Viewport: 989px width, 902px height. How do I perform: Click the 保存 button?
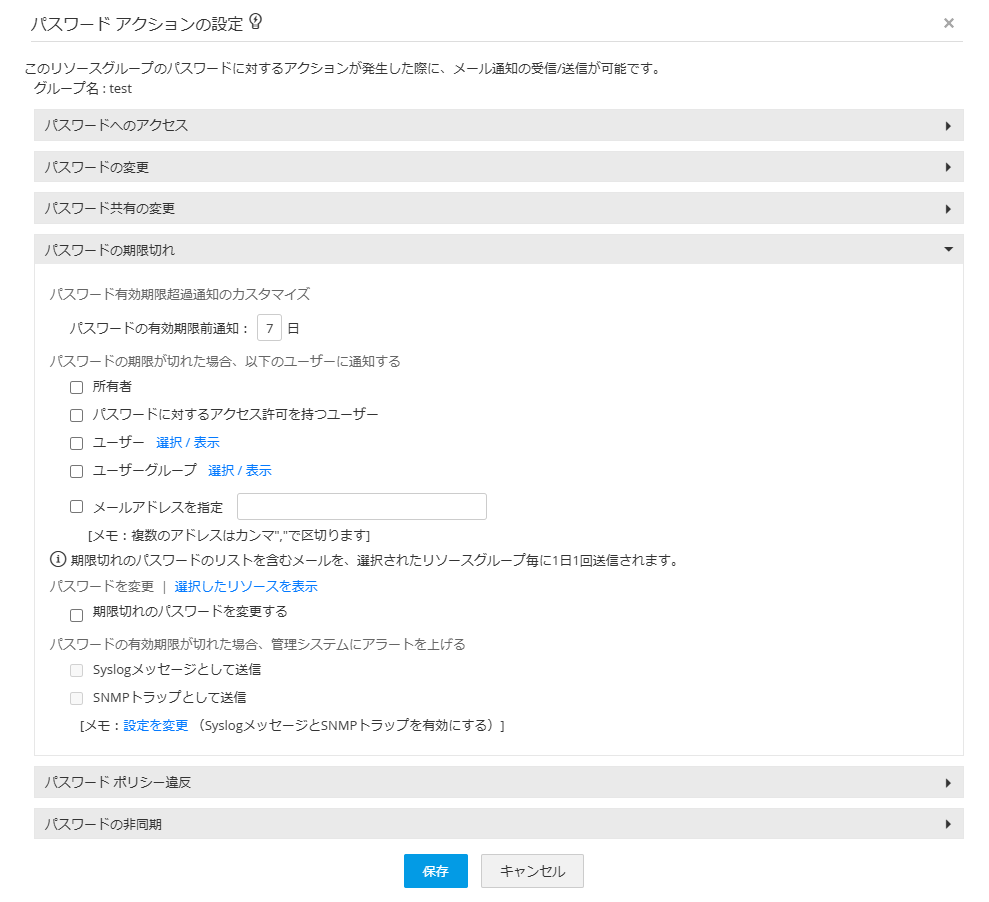tap(435, 871)
